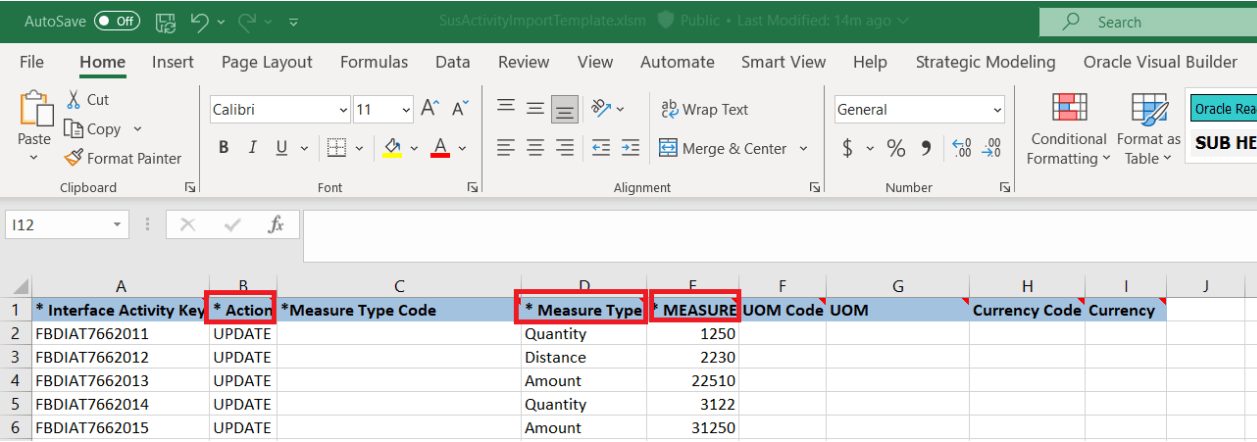Apply Comma Style icon

point(926,148)
